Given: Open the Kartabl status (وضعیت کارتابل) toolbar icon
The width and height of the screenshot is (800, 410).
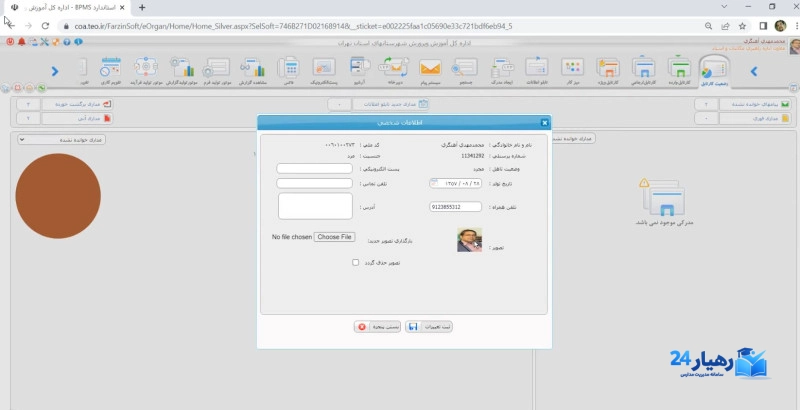Looking at the screenshot, I should point(714,70).
